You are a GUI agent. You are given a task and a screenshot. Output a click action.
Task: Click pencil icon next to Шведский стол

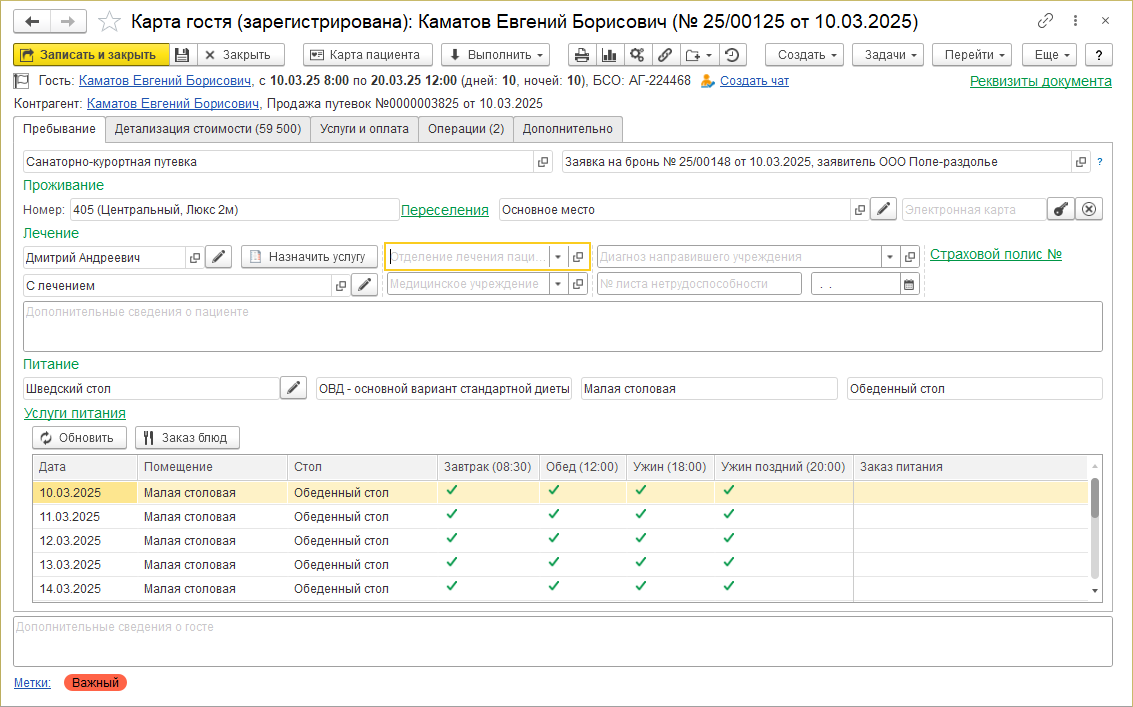pyautogui.click(x=293, y=388)
